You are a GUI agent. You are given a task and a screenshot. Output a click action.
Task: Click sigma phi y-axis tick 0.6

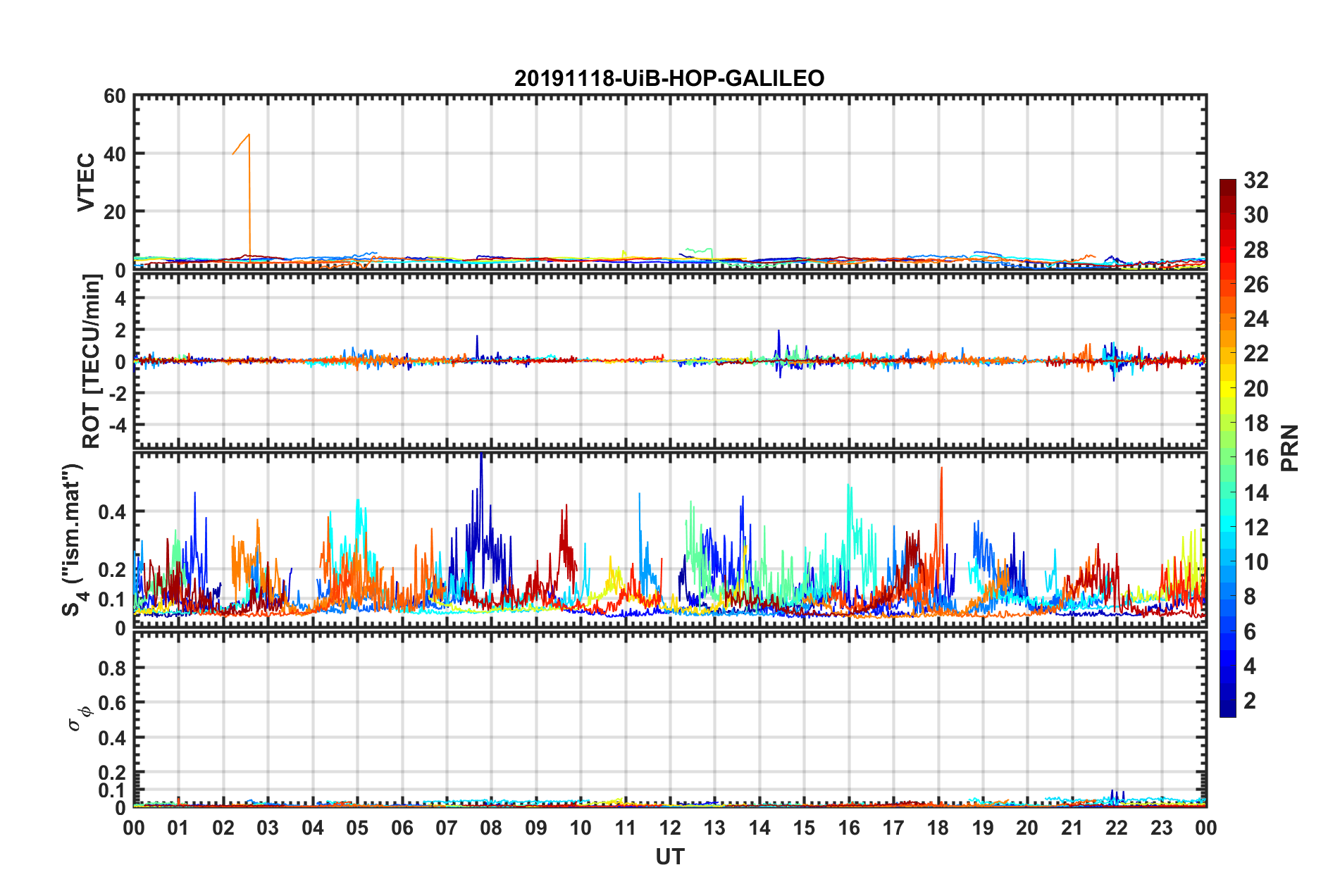click(113, 703)
